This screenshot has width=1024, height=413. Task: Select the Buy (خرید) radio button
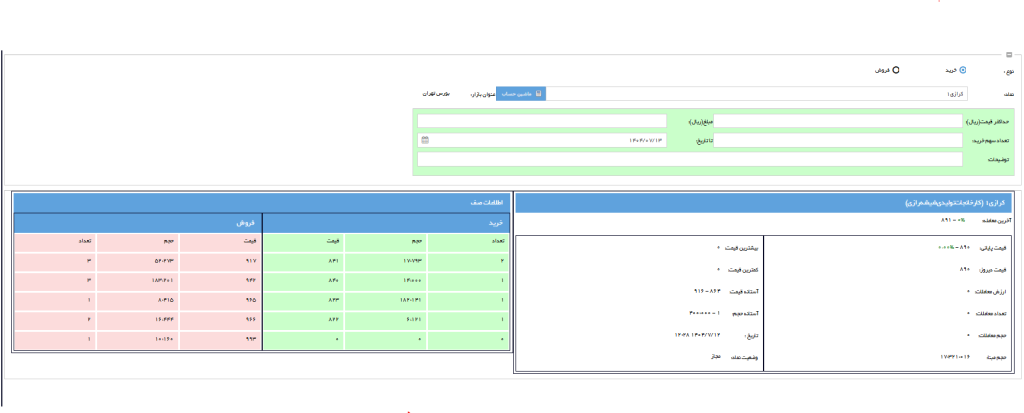(x=962, y=71)
